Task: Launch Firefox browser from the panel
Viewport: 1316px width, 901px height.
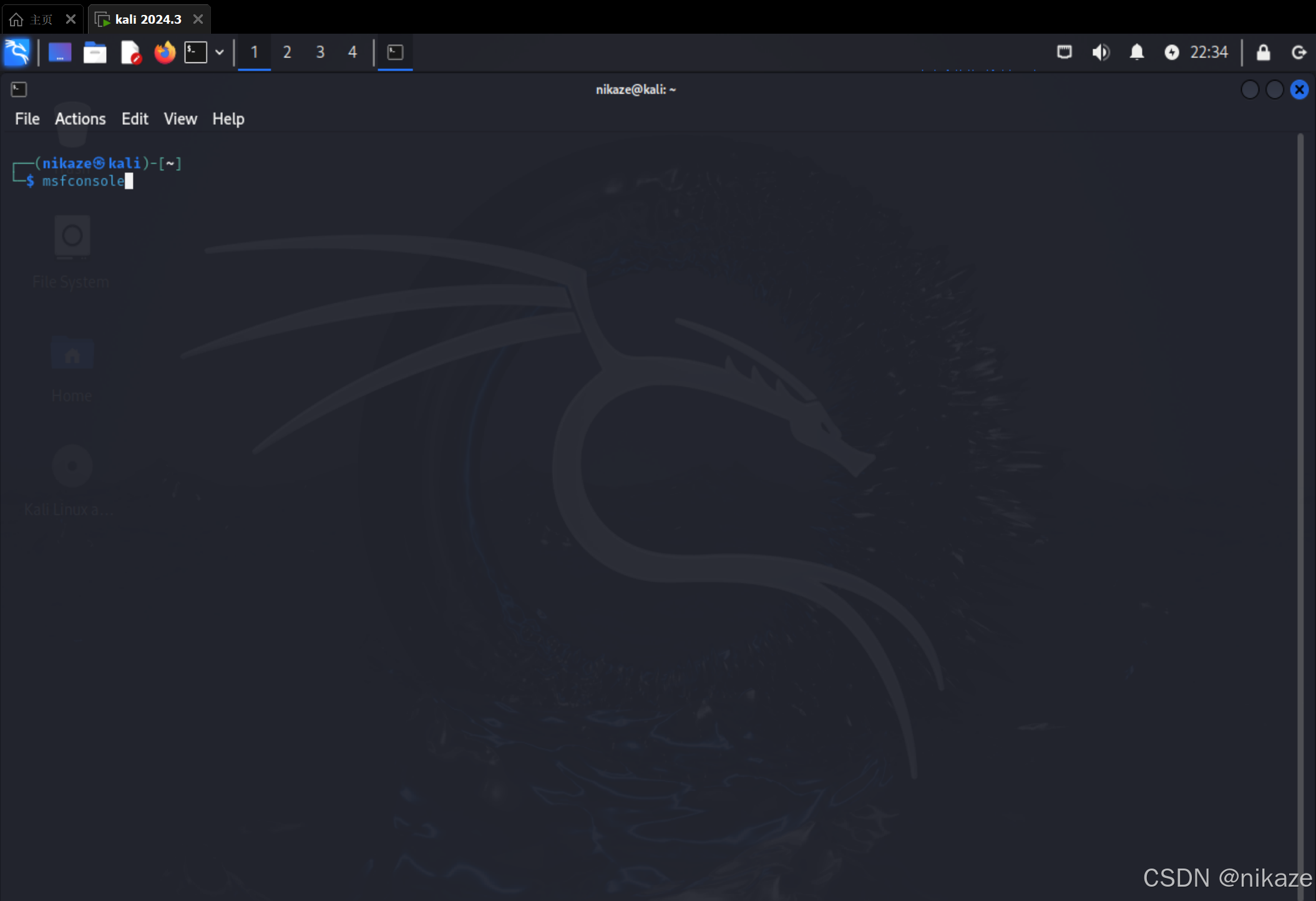Action: pos(165,52)
